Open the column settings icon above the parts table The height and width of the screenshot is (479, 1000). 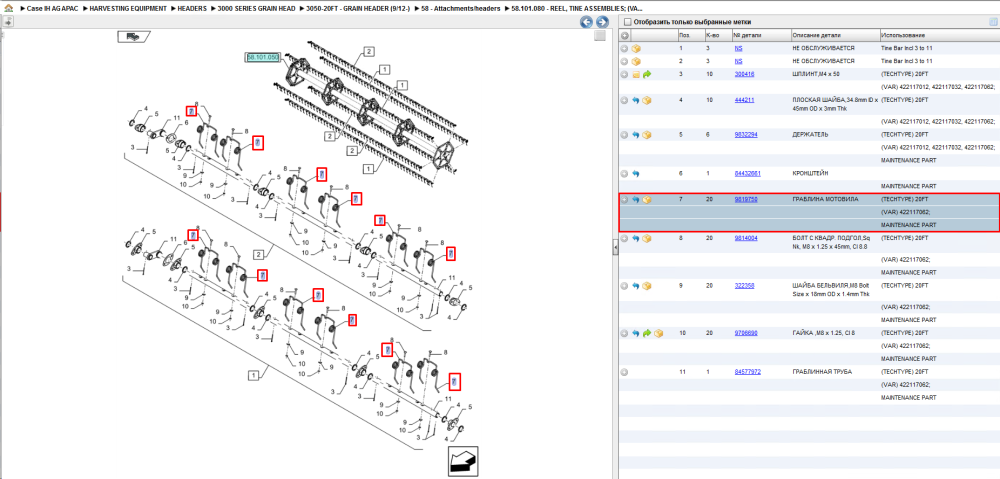tap(992, 22)
